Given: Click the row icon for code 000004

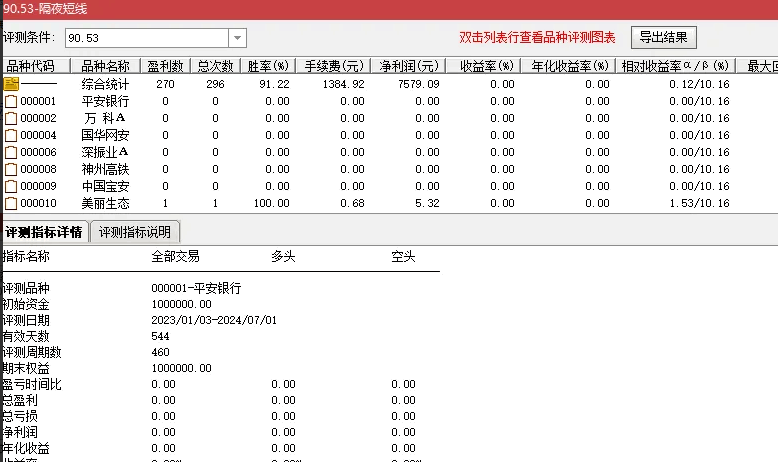Looking at the screenshot, I should click(x=11, y=135).
